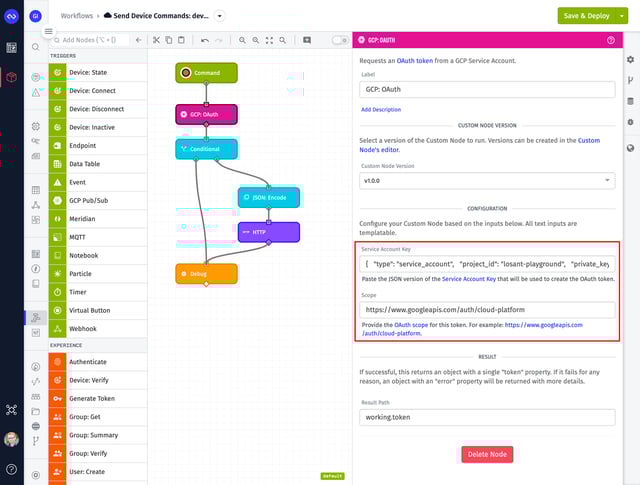Screen dimensions: 640x485
Task: Click the Result Path input field
Action: [x=487, y=420]
